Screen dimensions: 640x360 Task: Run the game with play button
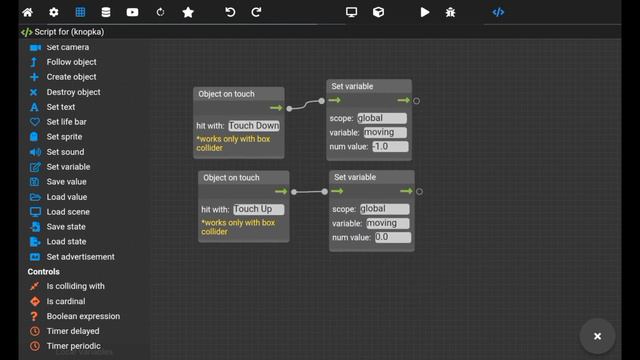point(425,12)
